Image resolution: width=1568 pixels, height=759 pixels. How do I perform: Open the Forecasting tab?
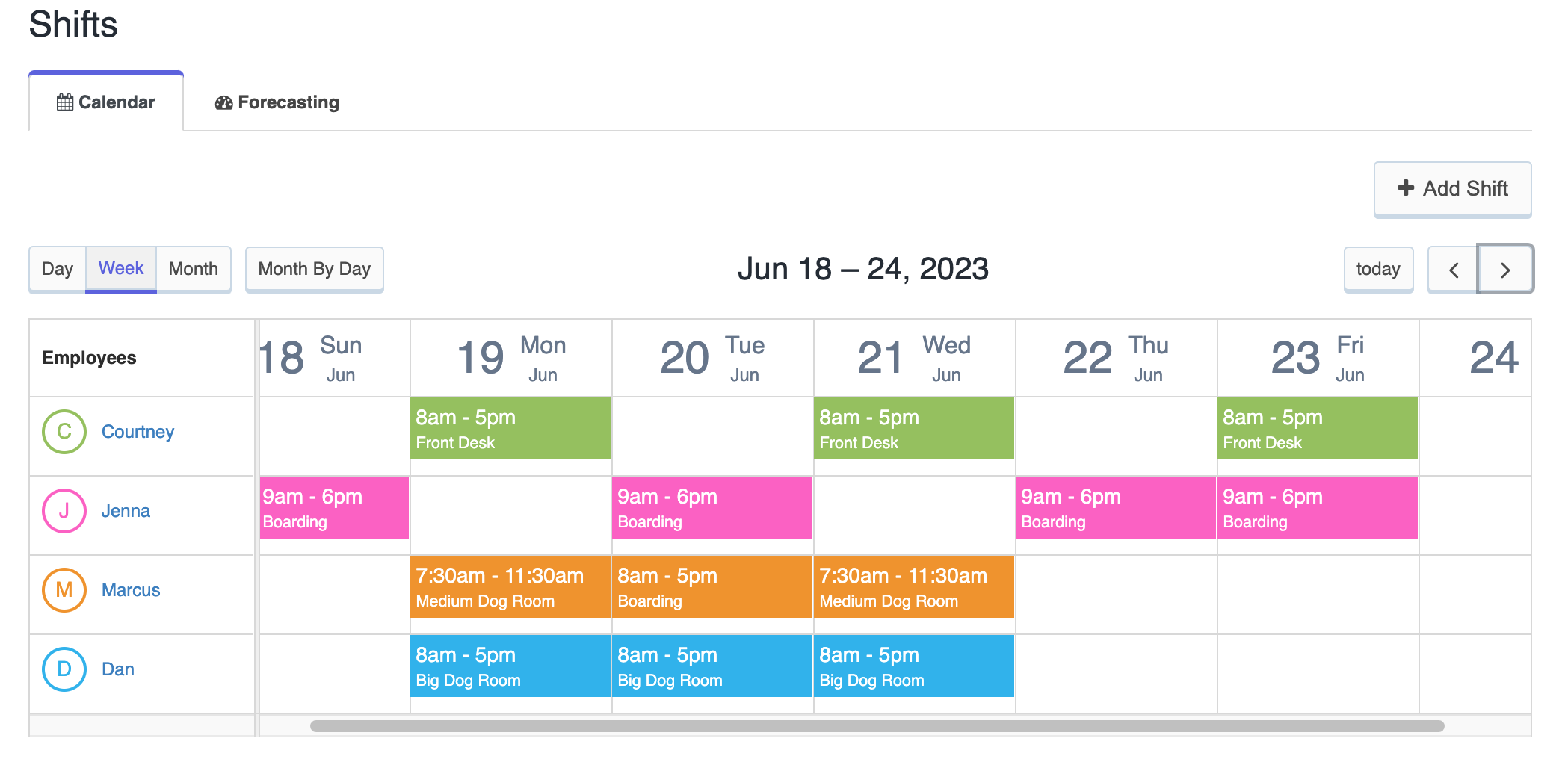pos(277,102)
